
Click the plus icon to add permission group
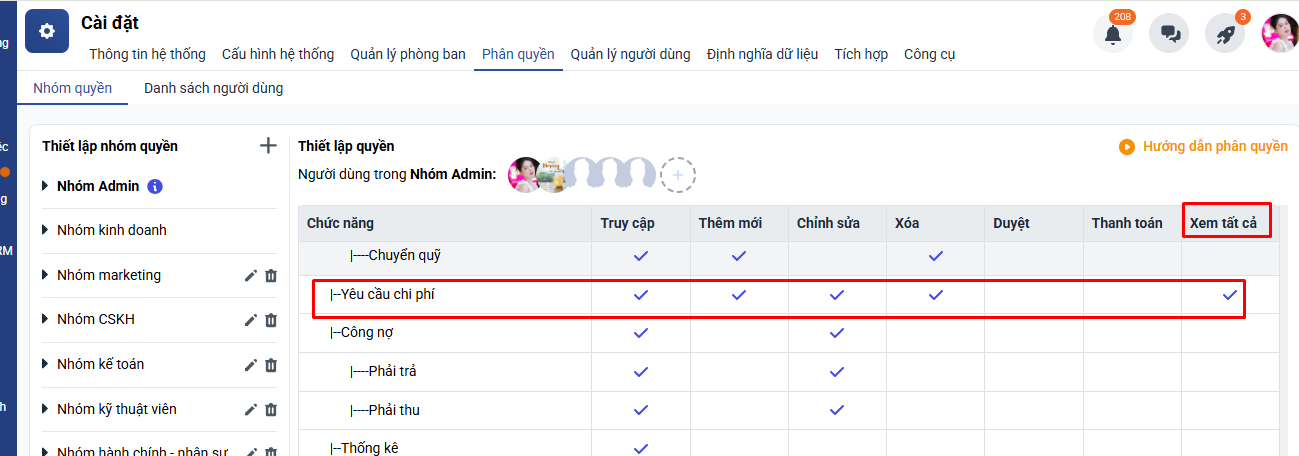pyautogui.click(x=268, y=146)
